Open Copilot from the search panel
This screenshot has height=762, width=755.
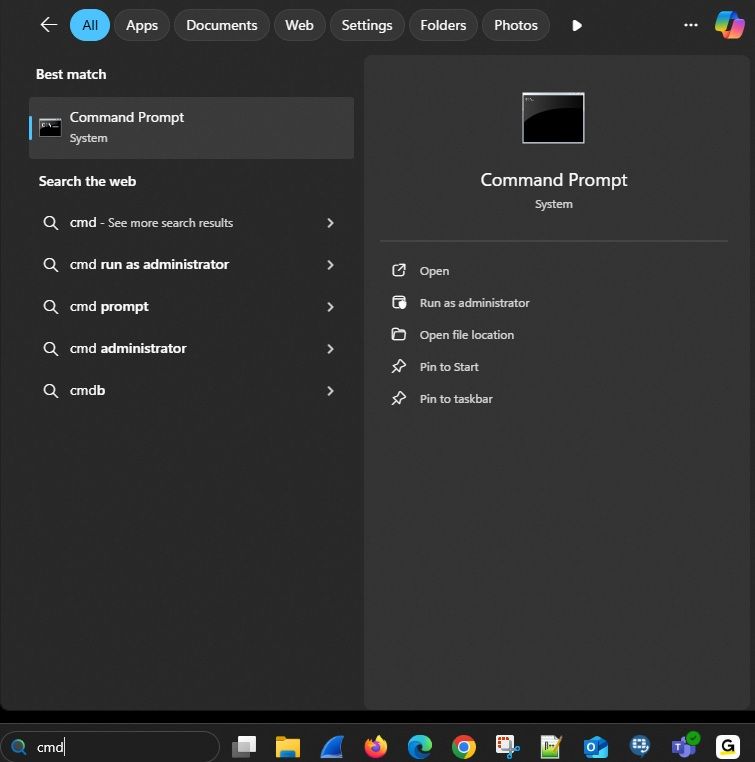tap(729, 25)
